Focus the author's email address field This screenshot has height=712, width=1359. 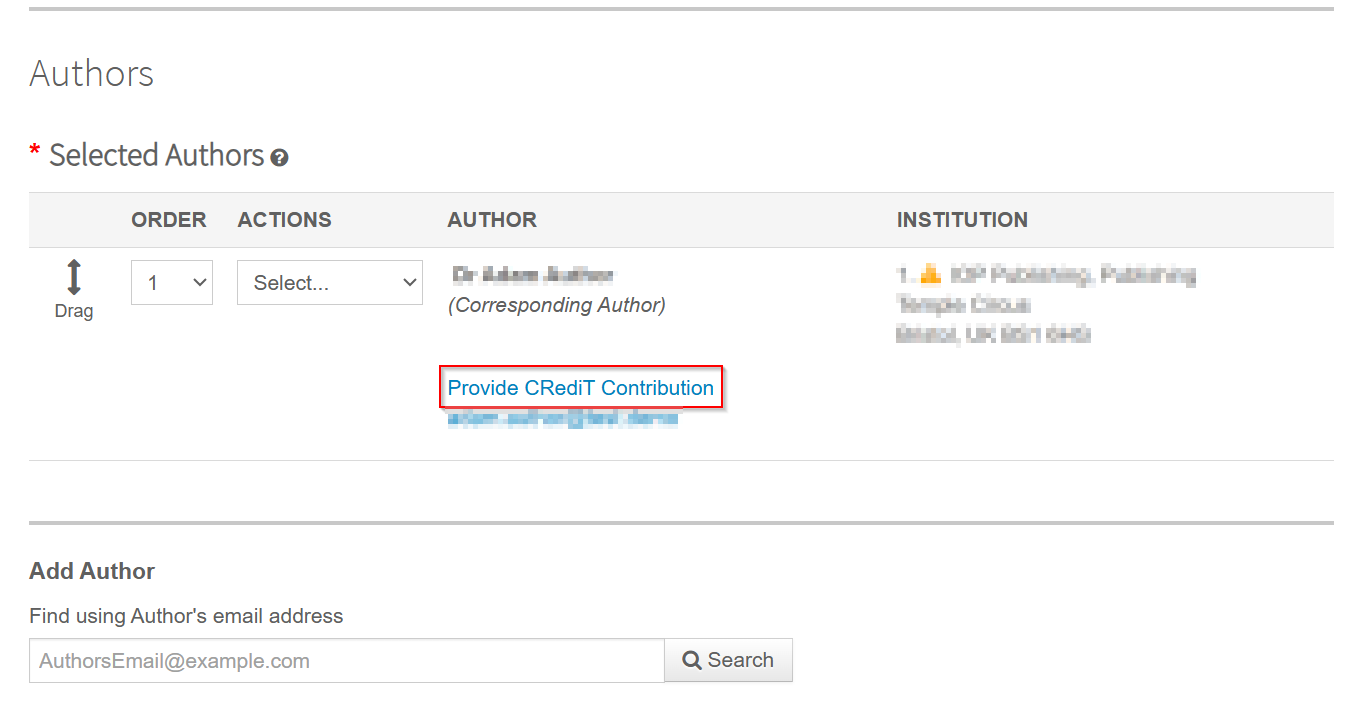click(347, 661)
